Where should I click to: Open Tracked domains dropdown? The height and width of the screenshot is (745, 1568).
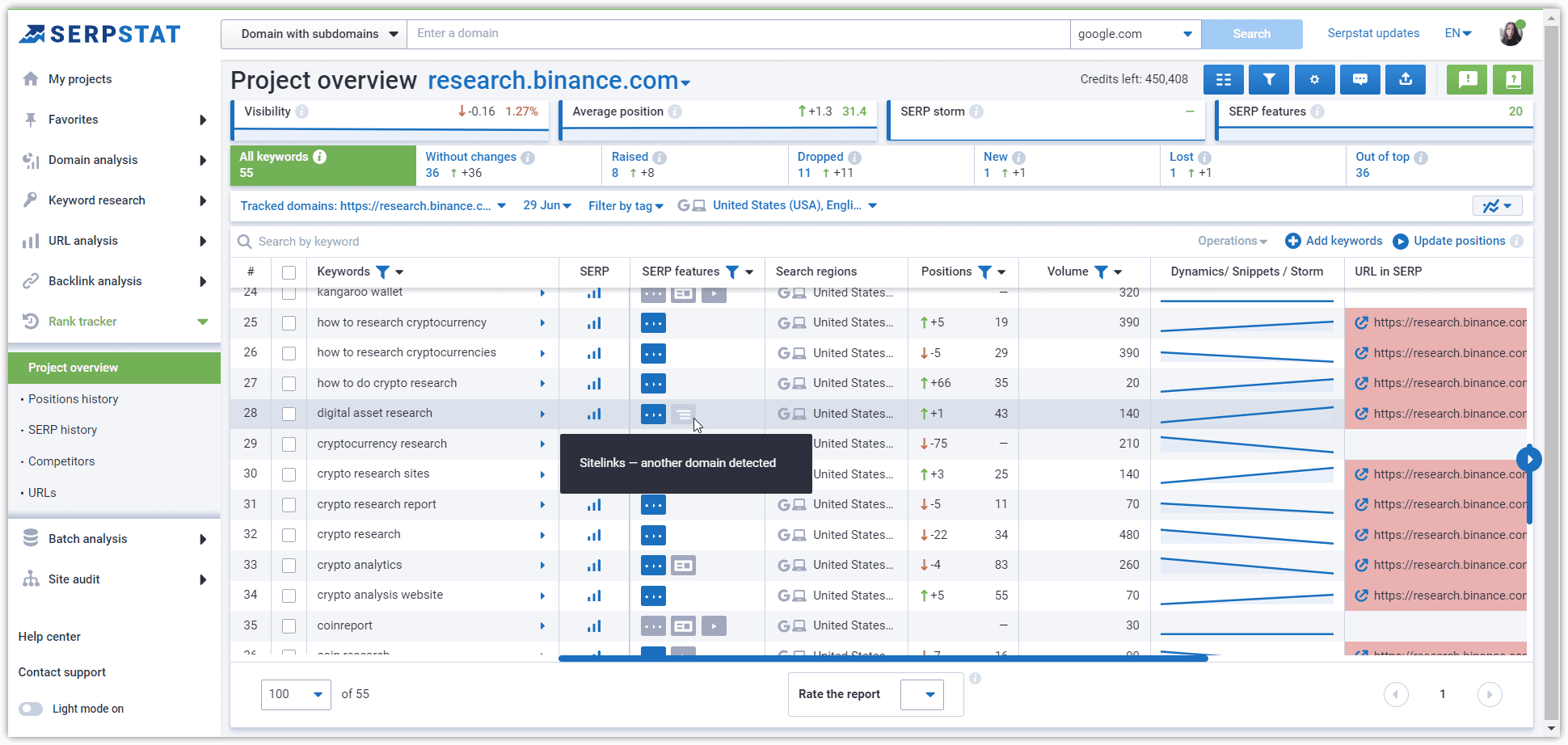coord(373,206)
